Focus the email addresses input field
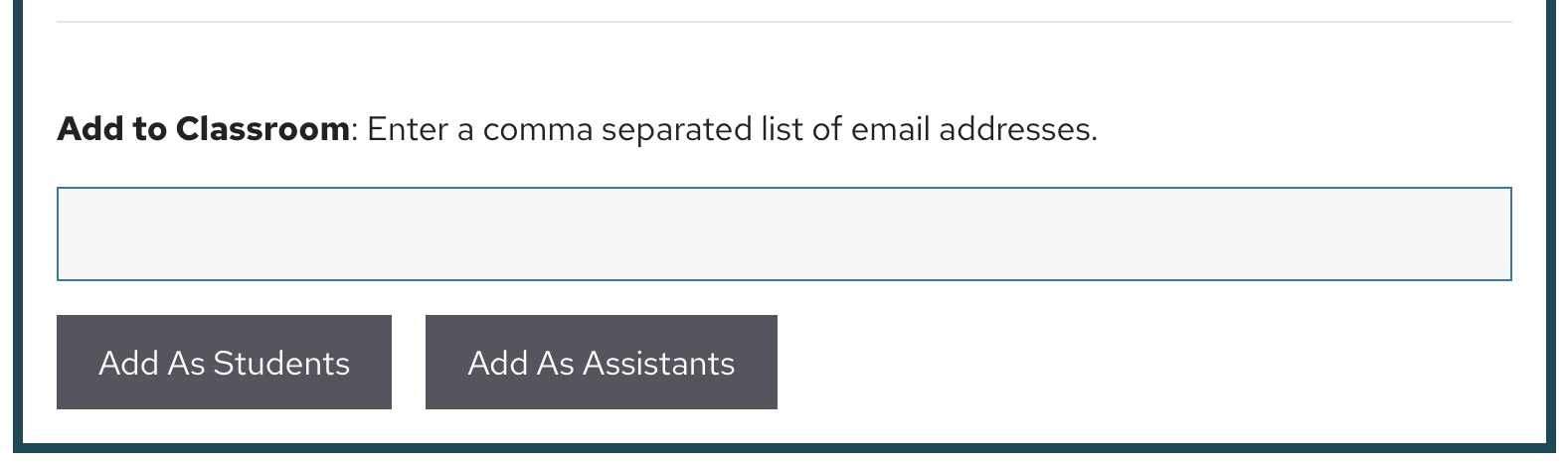The width and height of the screenshot is (1568, 464). click(x=784, y=234)
